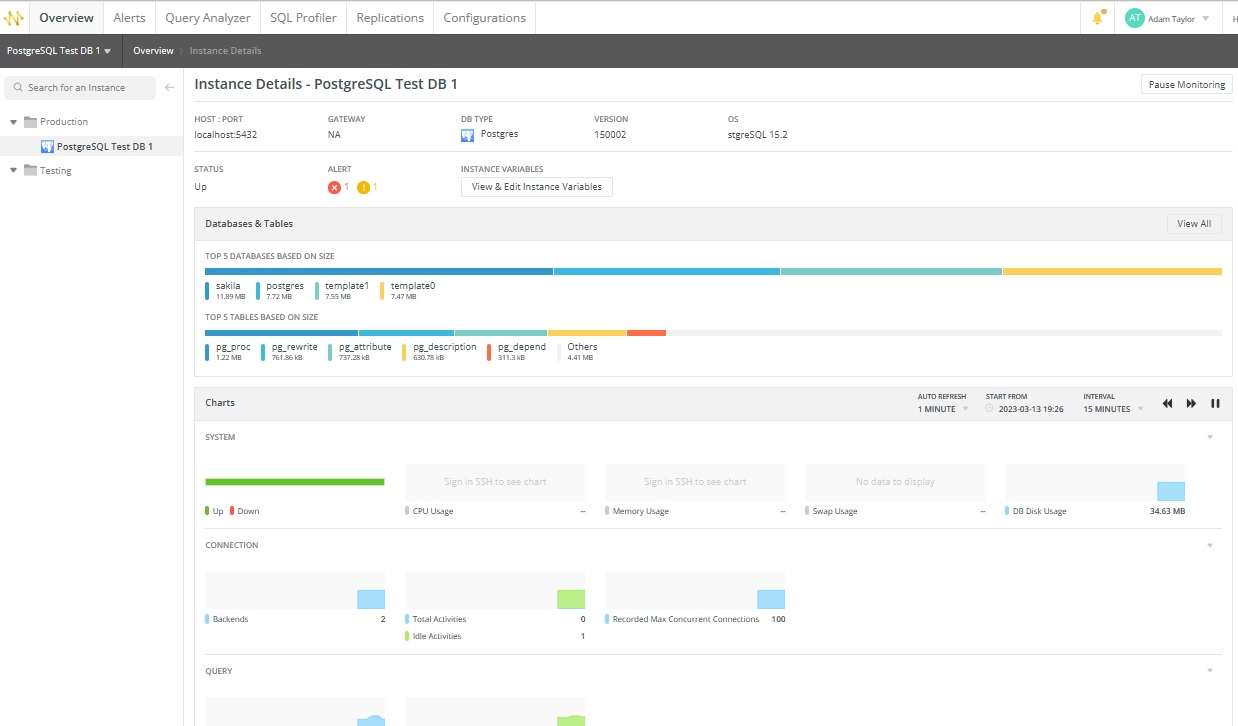1238x726 pixels.
Task: Collapse the Testing folder tree node
Action: [14, 171]
